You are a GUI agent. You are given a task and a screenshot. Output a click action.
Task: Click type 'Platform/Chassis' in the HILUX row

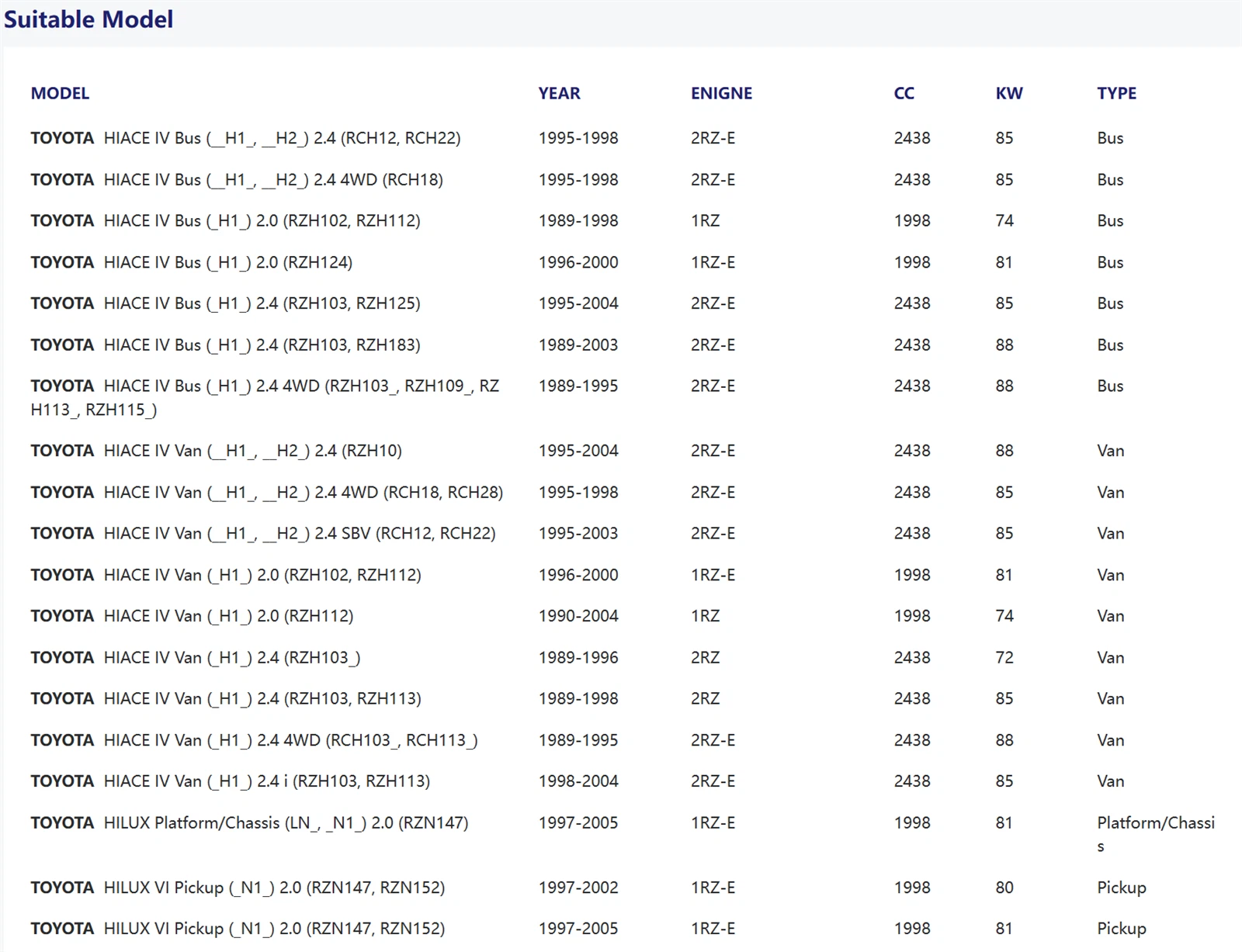coord(1156,834)
